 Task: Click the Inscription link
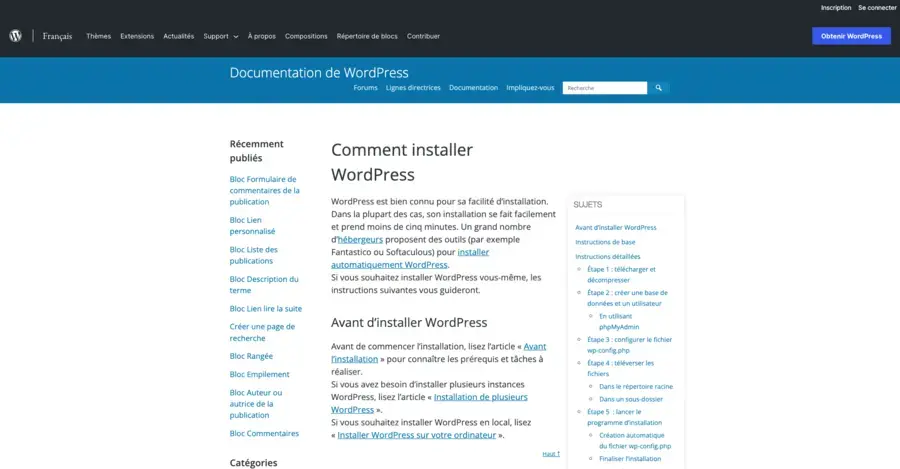pyautogui.click(x=836, y=8)
